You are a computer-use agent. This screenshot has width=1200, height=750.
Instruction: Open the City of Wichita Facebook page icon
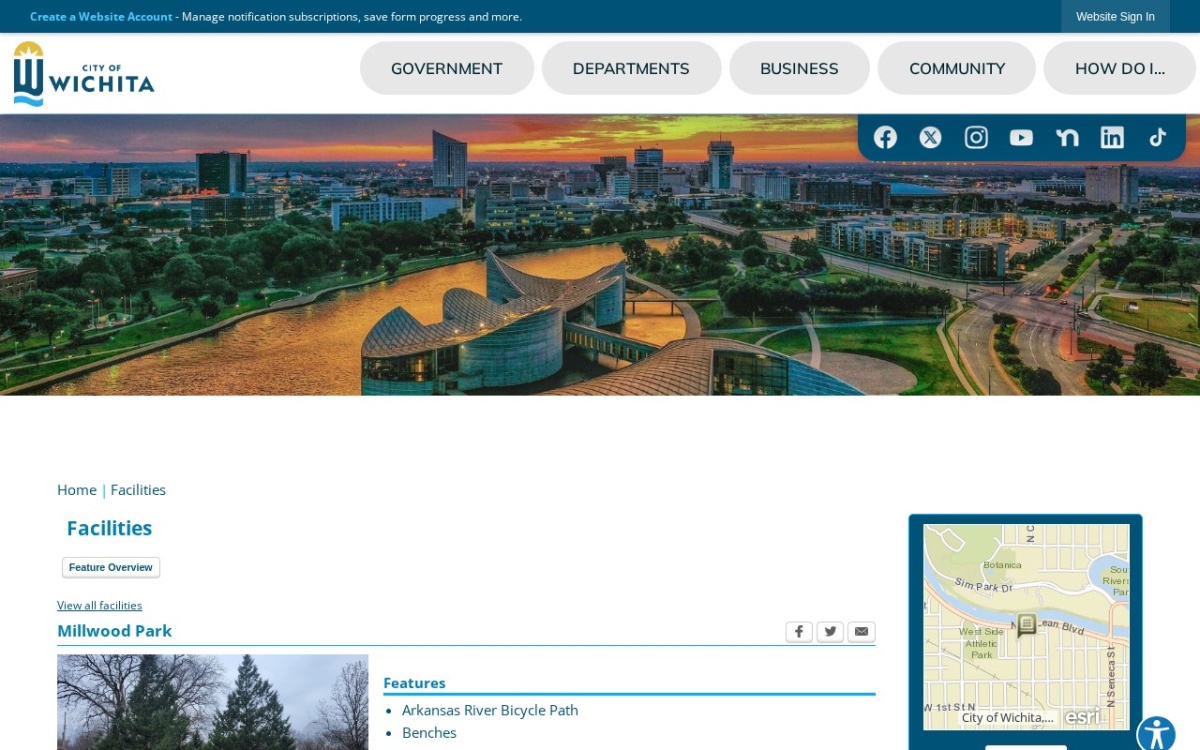point(885,138)
